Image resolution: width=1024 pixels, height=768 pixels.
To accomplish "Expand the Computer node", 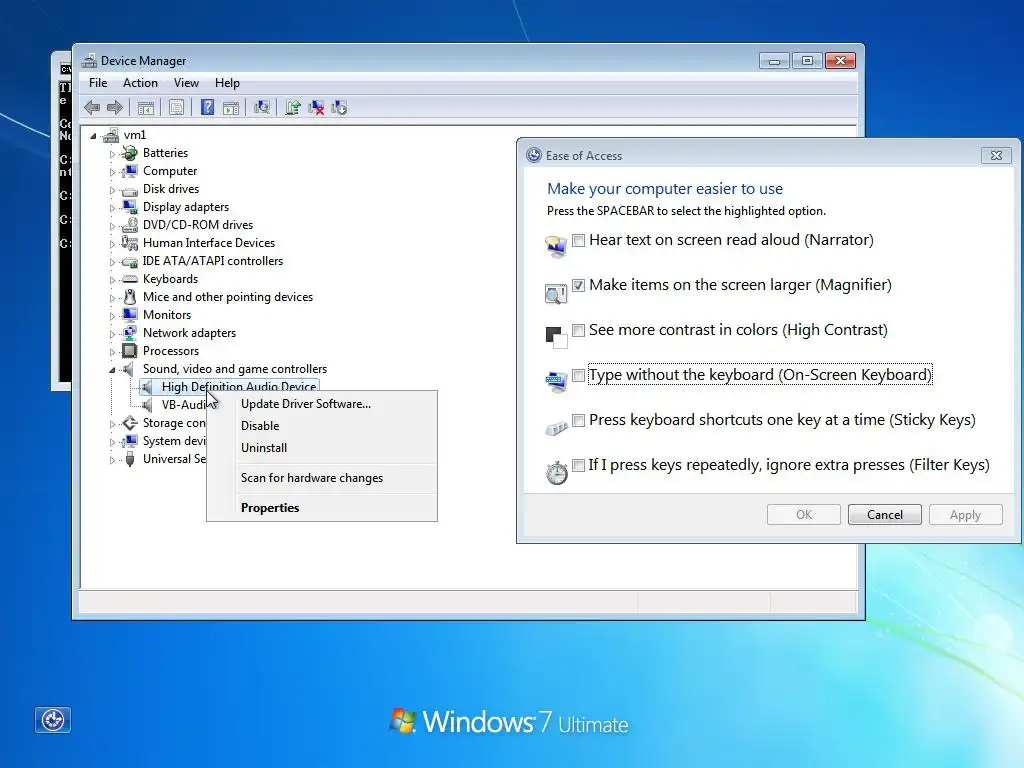I will 112,172.
